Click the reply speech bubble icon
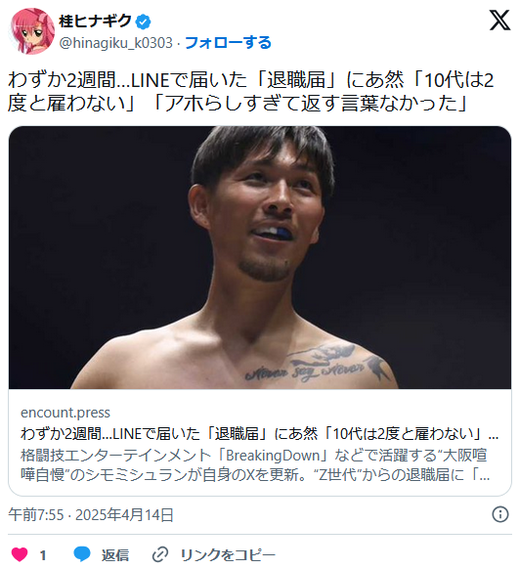 82,554
